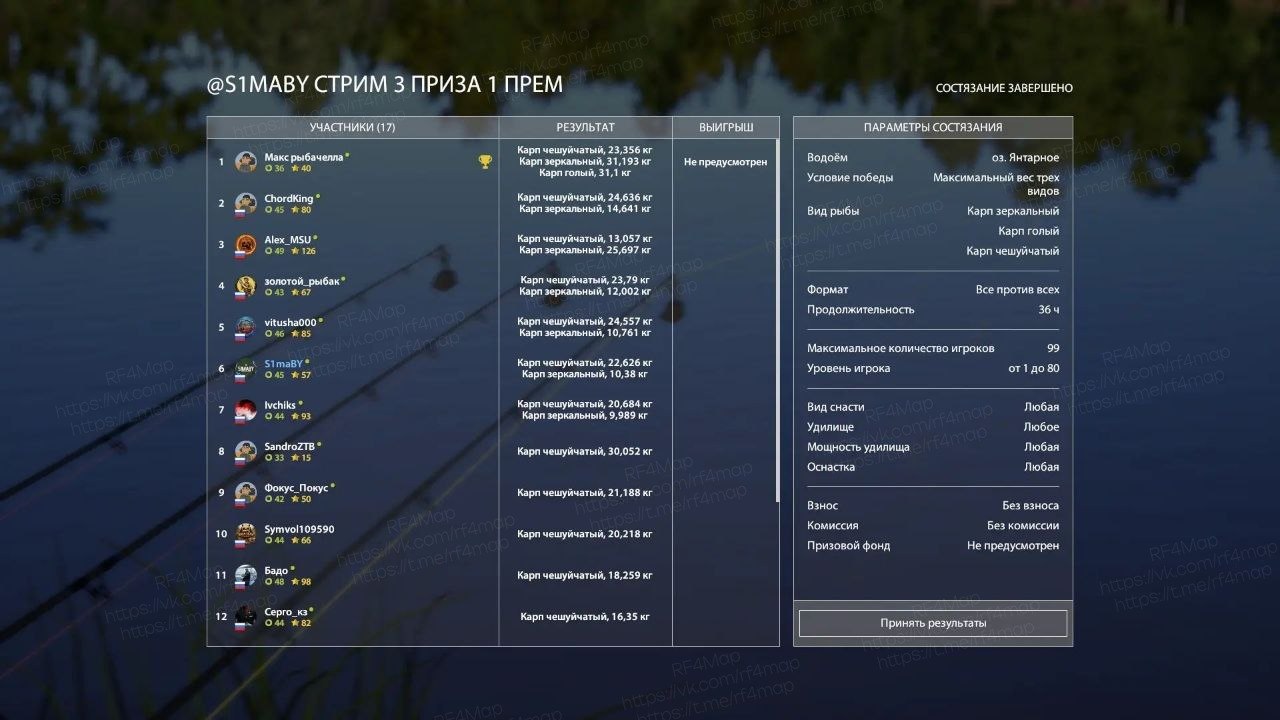Click Не предусмотрен in the ВЫИГРЫШ column
This screenshot has width=1280, height=720.
pos(726,162)
